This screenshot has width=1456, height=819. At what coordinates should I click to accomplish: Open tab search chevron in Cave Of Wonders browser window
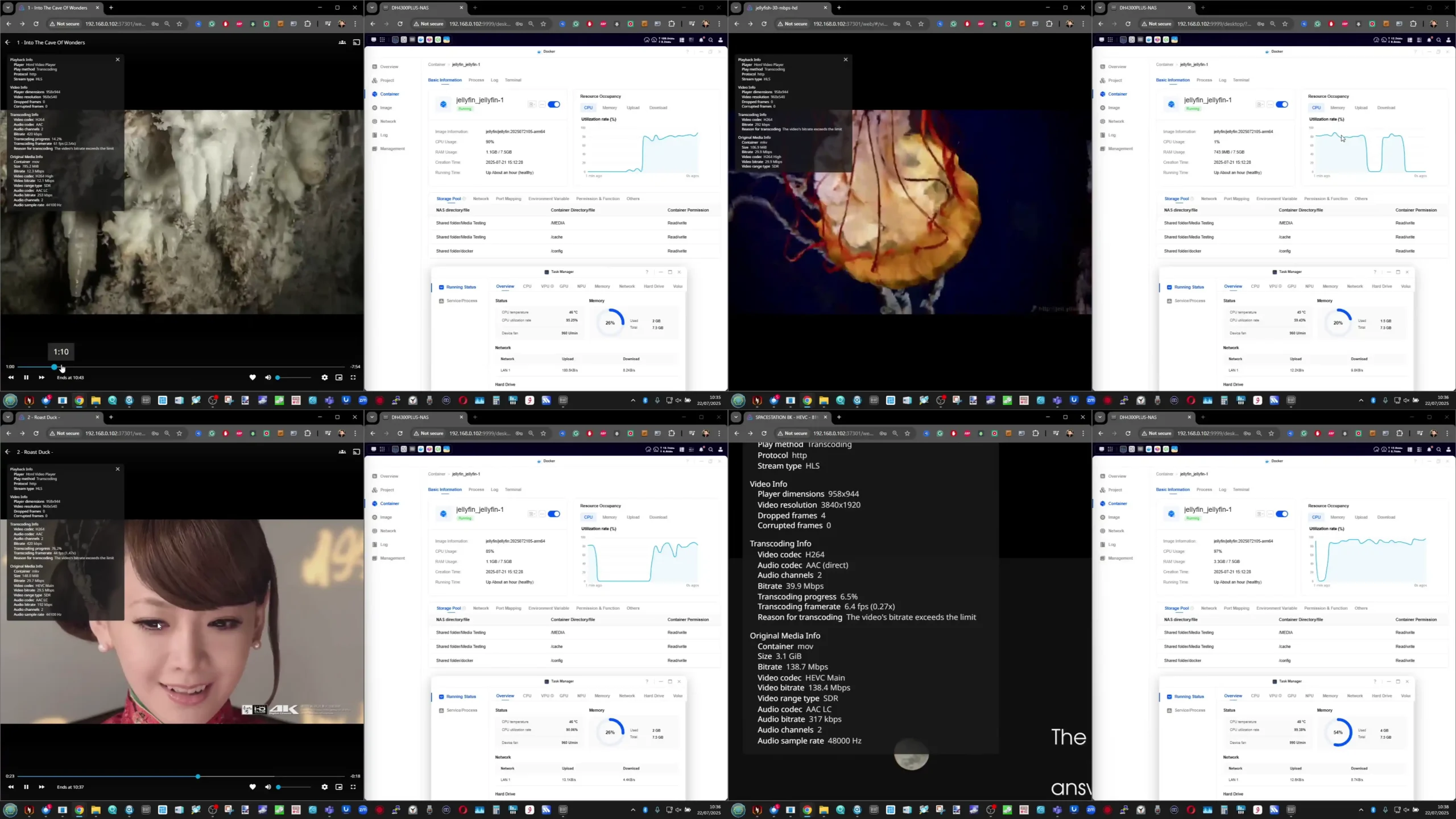click(x=8, y=8)
